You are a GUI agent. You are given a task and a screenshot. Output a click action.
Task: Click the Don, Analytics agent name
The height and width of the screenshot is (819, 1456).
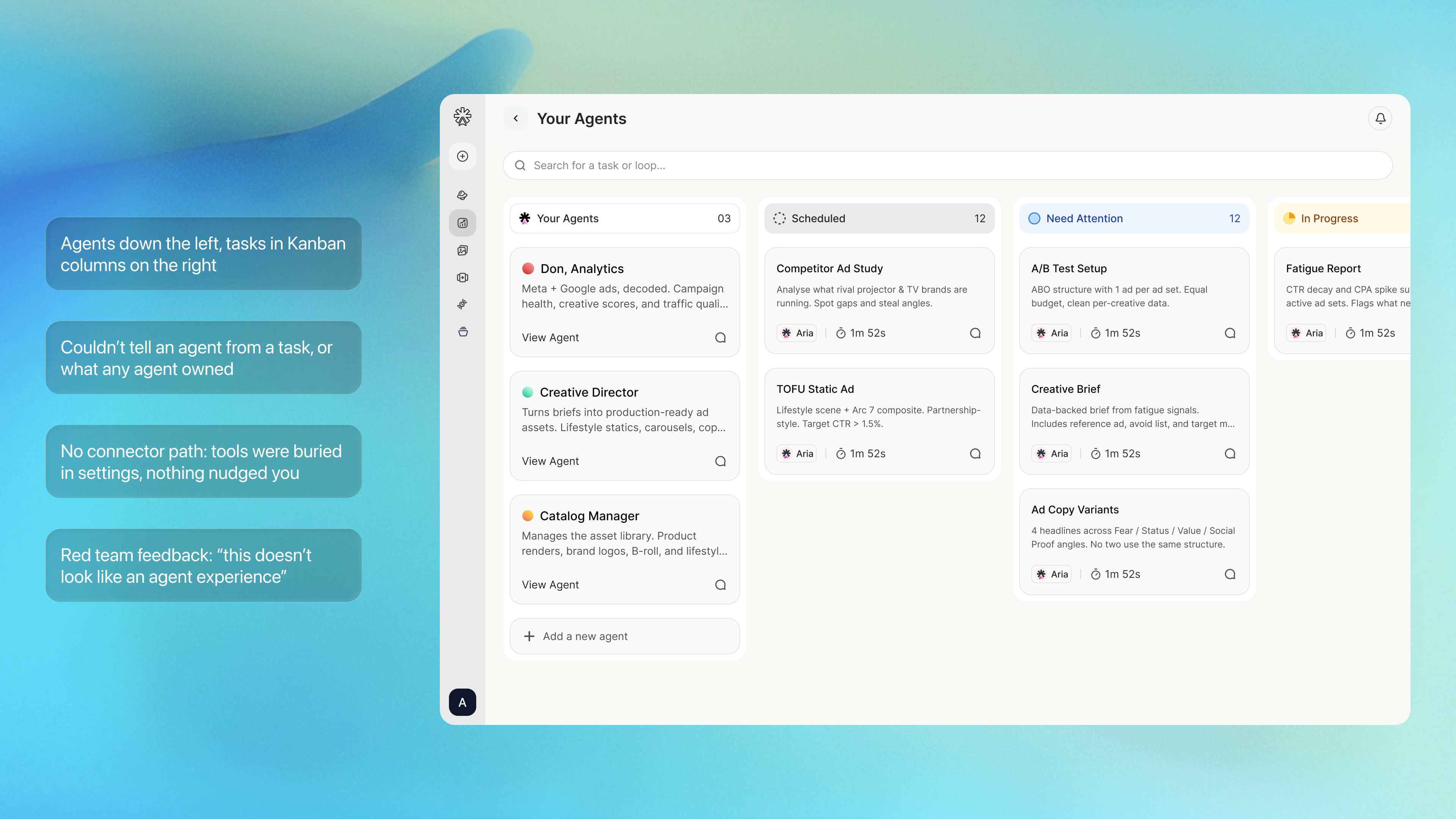tap(582, 268)
